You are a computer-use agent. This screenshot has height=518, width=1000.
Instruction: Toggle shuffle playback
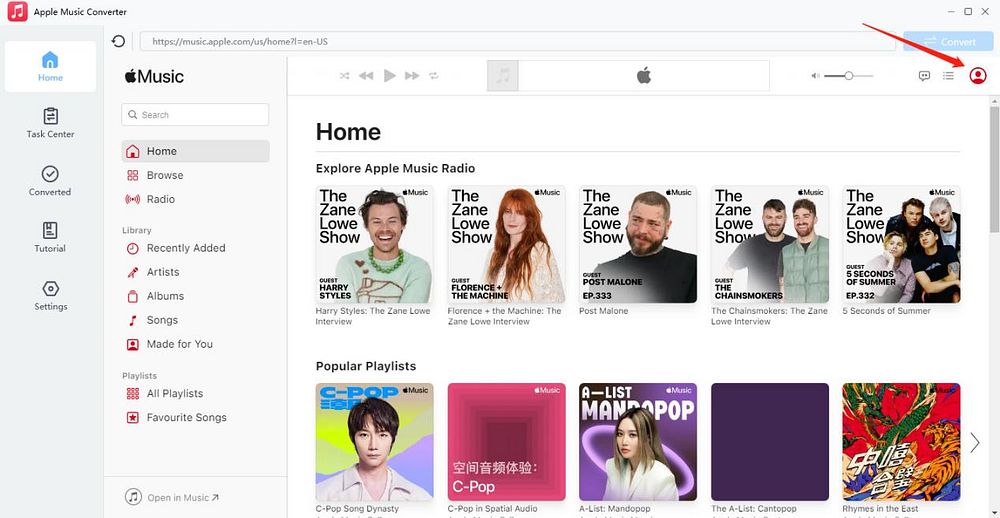pos(344,76)
